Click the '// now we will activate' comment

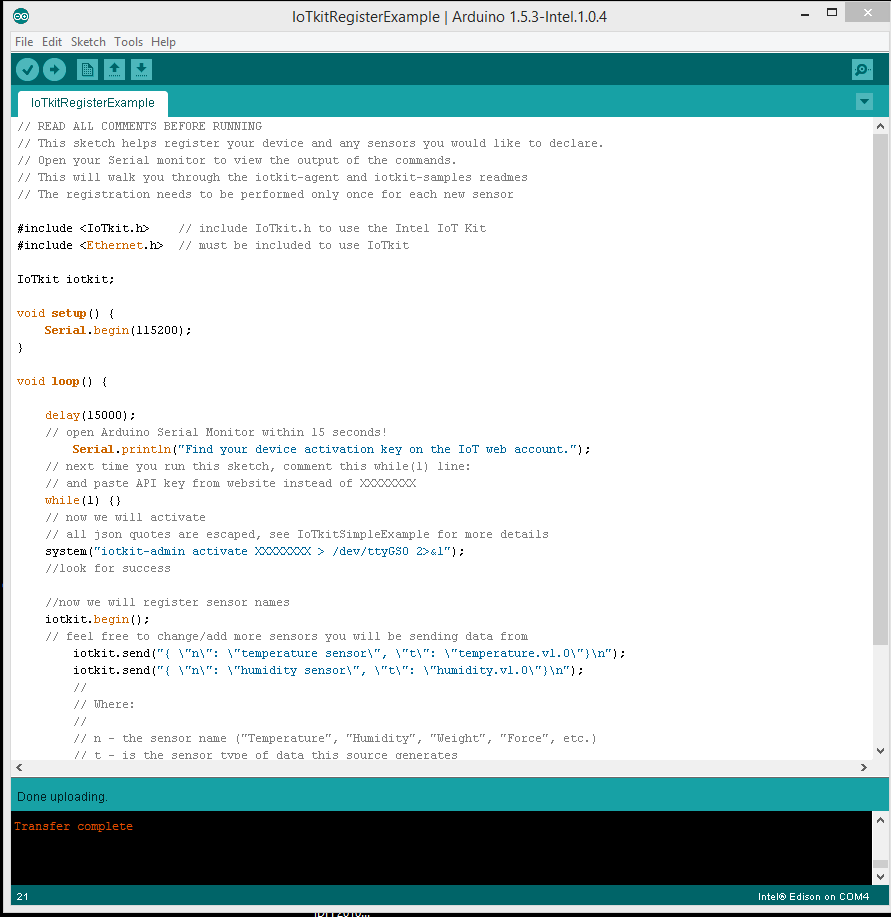[x=125, y=517]
